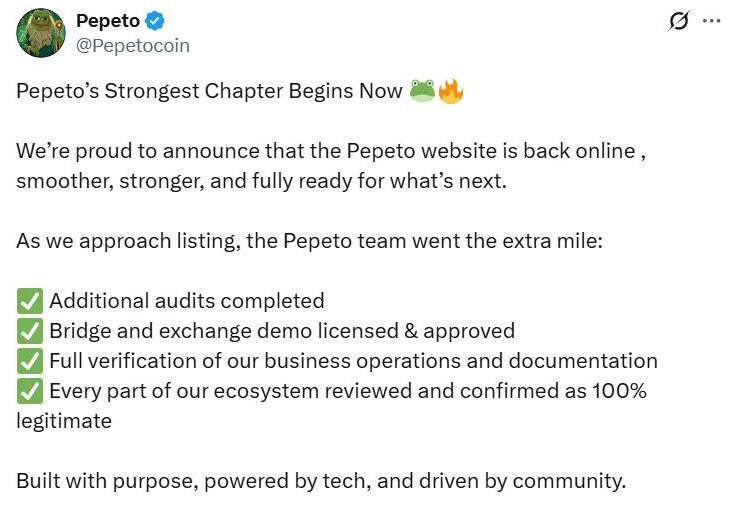
Task: Click 'Bridge and exchange demo licensed & approved'
Action: coord(282,331)
